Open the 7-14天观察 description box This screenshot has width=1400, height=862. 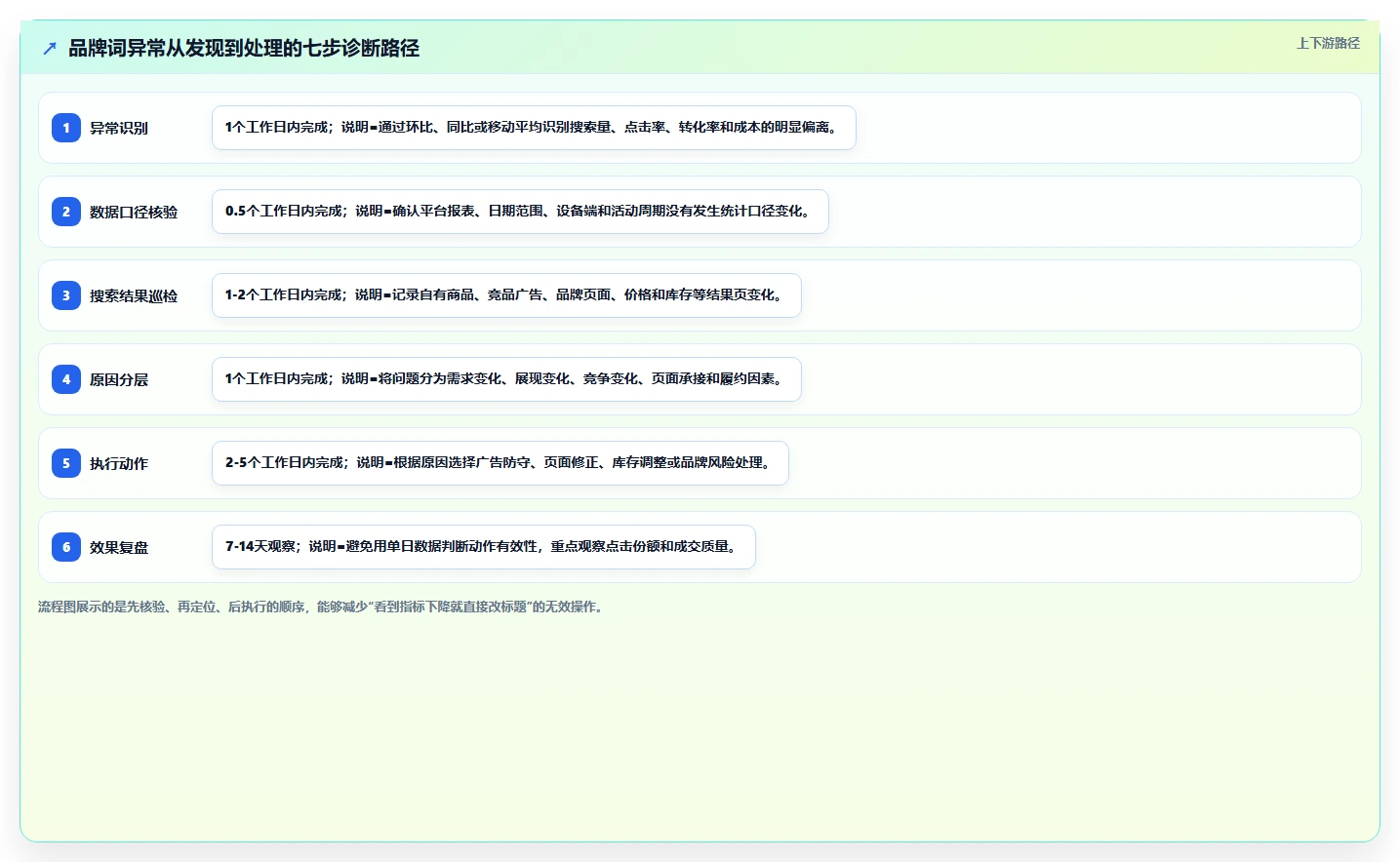point(484,547)
